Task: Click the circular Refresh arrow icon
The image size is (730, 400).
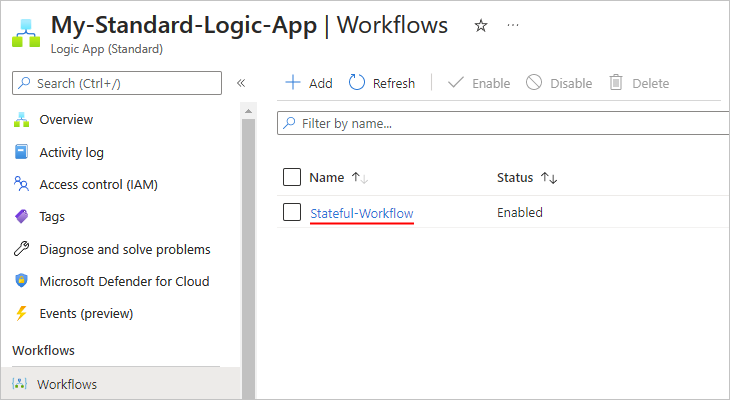Action: click(x=357, y=82)
